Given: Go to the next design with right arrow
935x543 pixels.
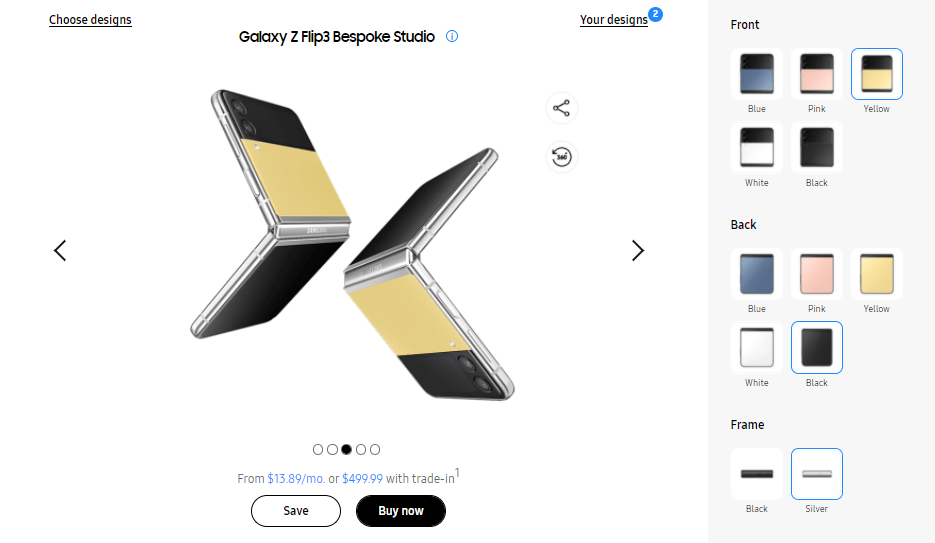Looking at the screenshot, I should pos(638,250).
